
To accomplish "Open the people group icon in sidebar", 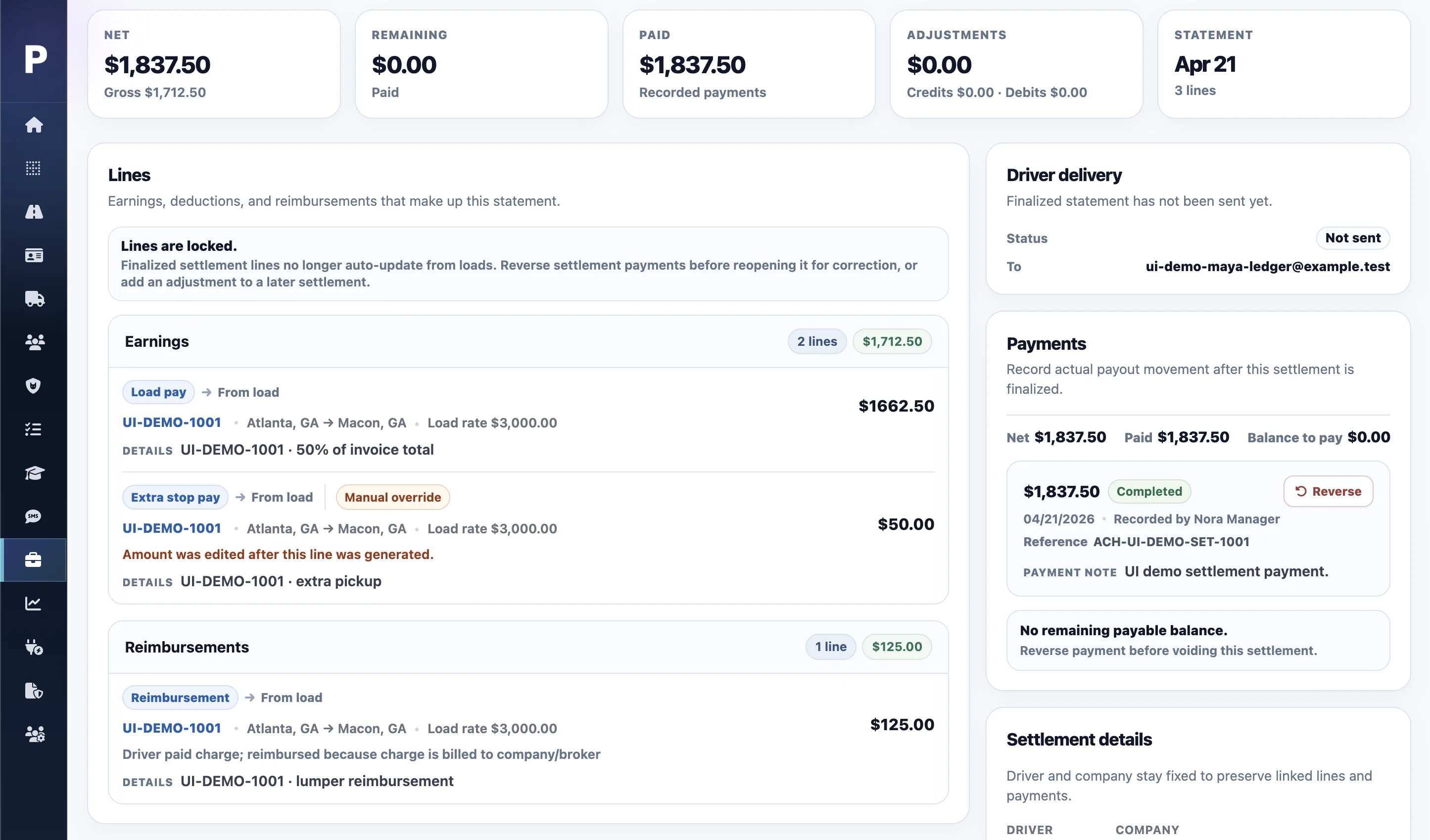I will pos(35,342).
